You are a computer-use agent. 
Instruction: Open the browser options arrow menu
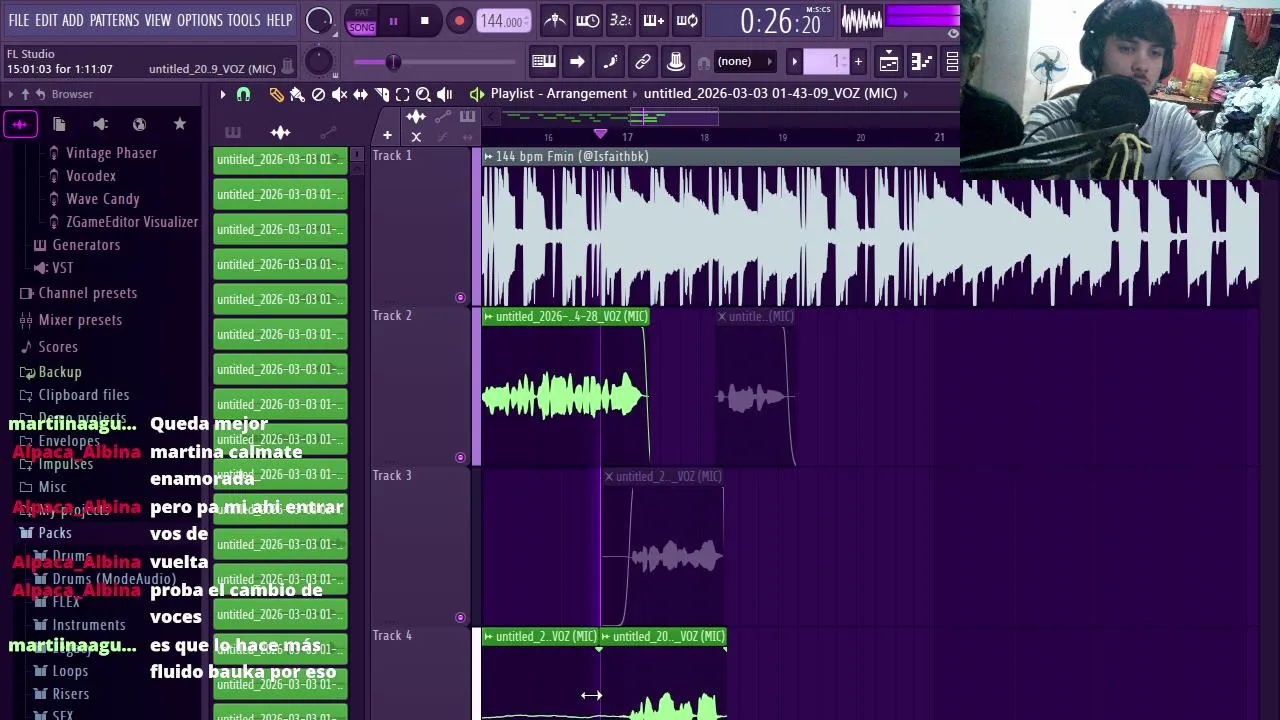11,94
